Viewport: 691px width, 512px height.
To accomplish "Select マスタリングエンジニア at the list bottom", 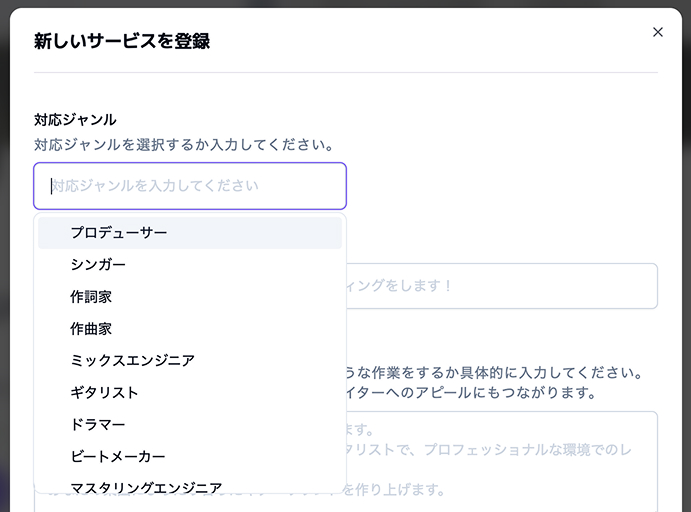I will (x=146, y=486).
